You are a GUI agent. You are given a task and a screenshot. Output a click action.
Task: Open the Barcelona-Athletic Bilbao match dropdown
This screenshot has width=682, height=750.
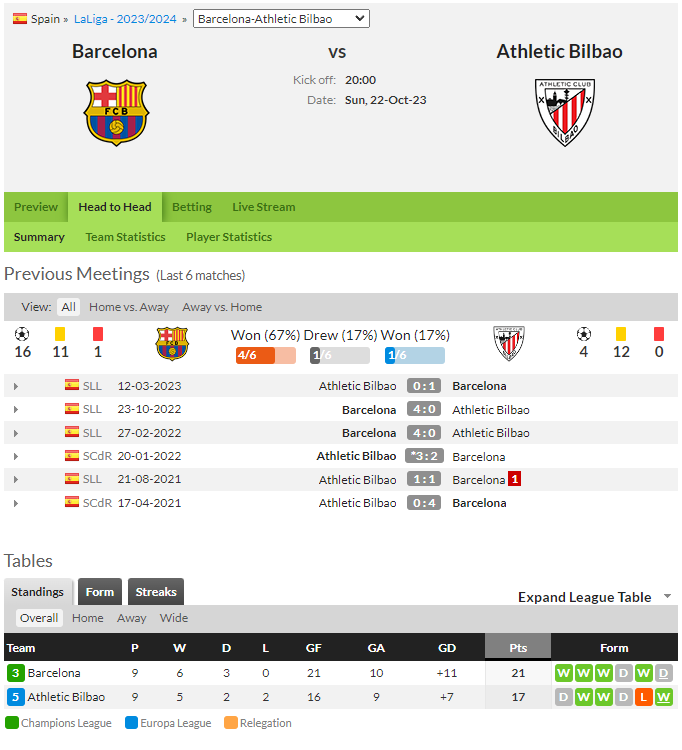click(281, 19)
